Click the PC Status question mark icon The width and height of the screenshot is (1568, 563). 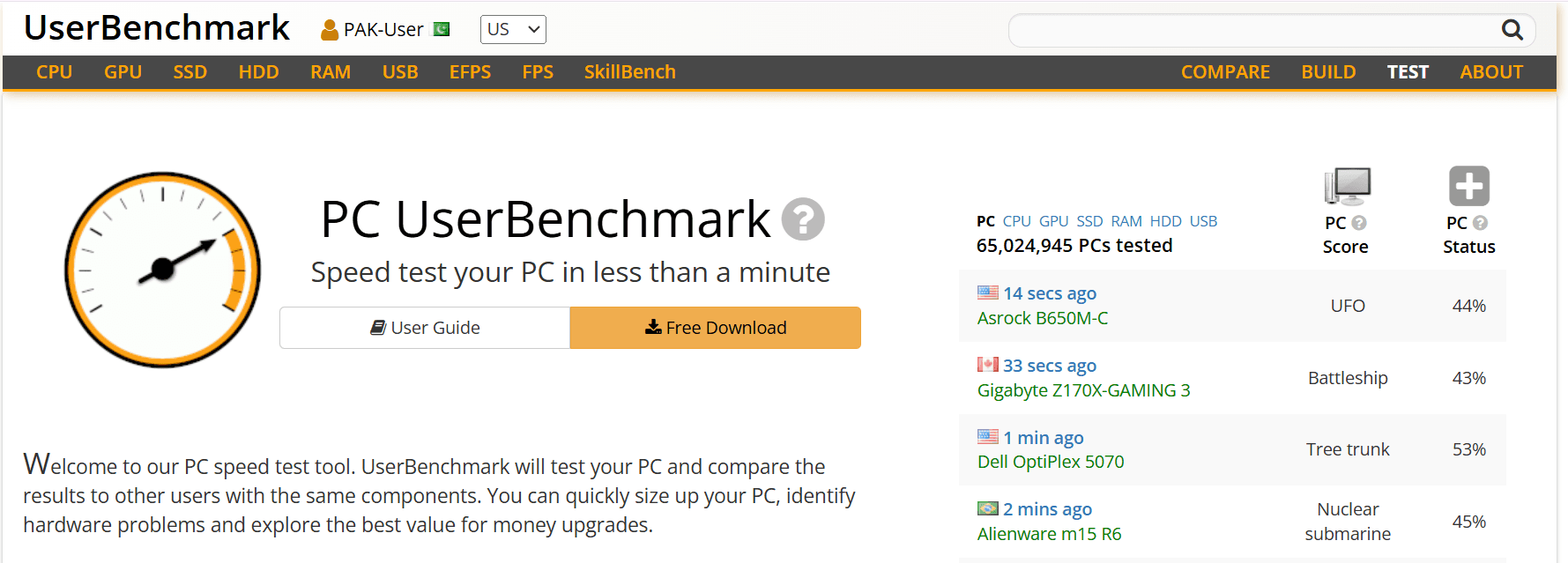coord(1481,223)
